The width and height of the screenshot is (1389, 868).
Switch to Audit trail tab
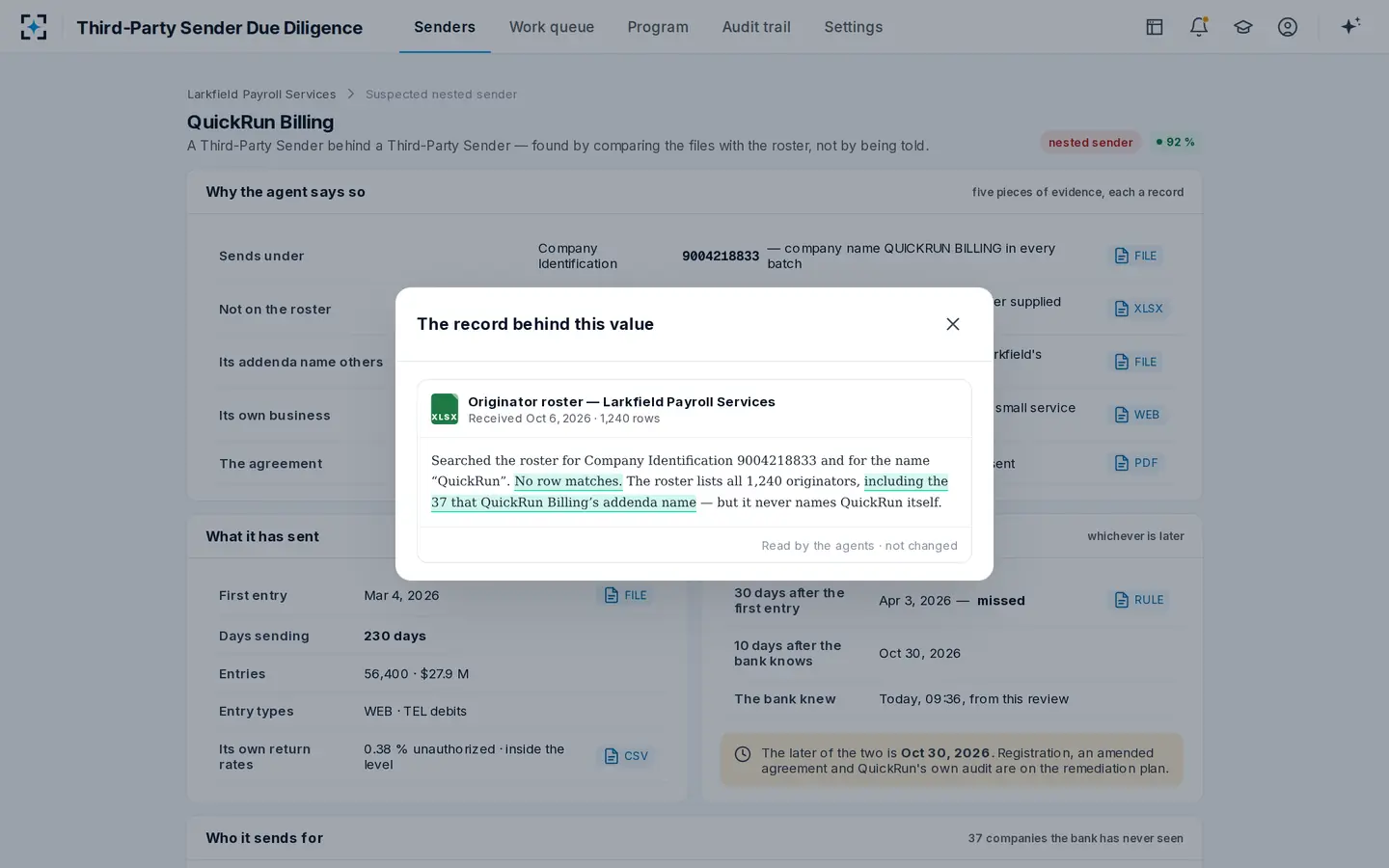756,27
